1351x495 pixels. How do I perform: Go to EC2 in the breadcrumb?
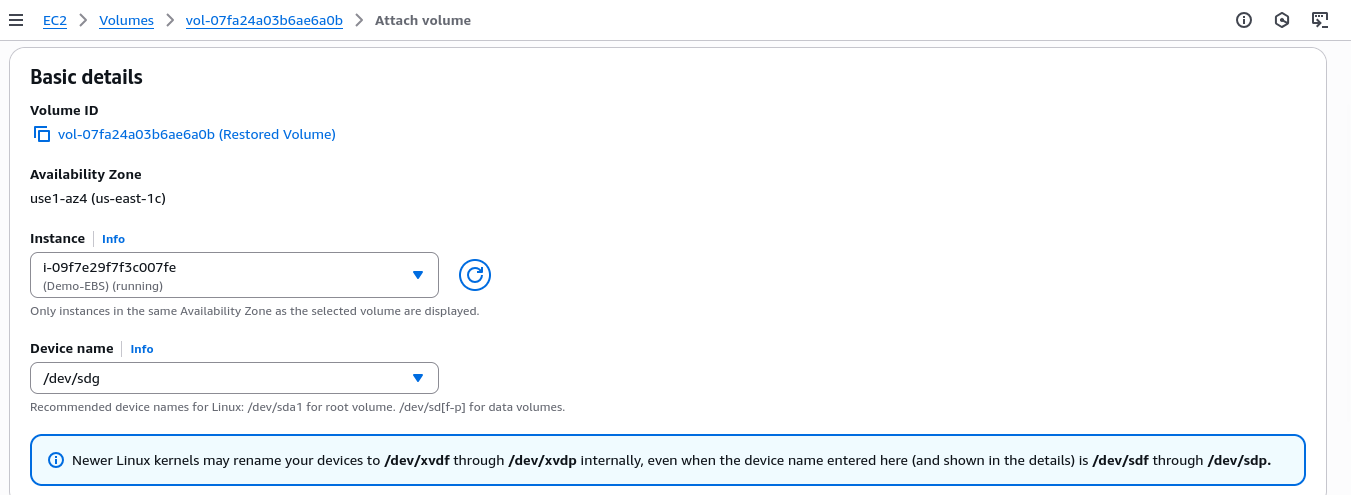[x=54, y=20]
